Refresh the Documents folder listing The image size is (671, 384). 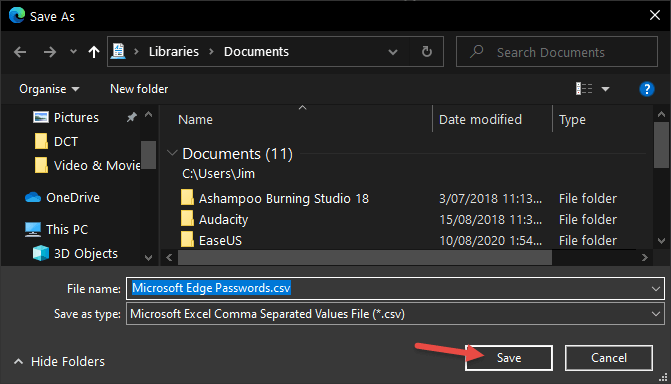click(x=427, y=52)
